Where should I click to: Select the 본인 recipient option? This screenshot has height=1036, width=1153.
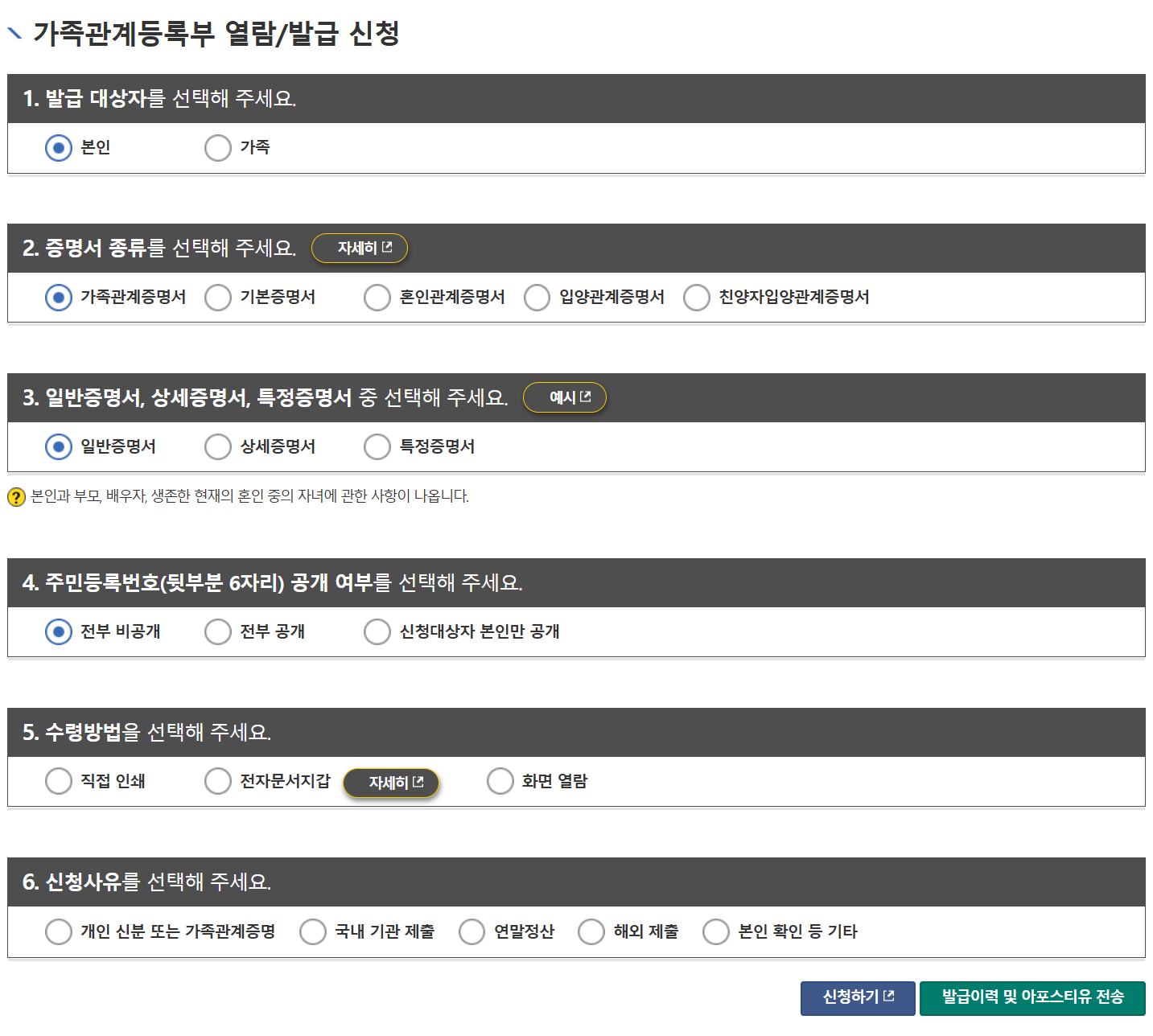pyautogui.click(x=57, y=147)
